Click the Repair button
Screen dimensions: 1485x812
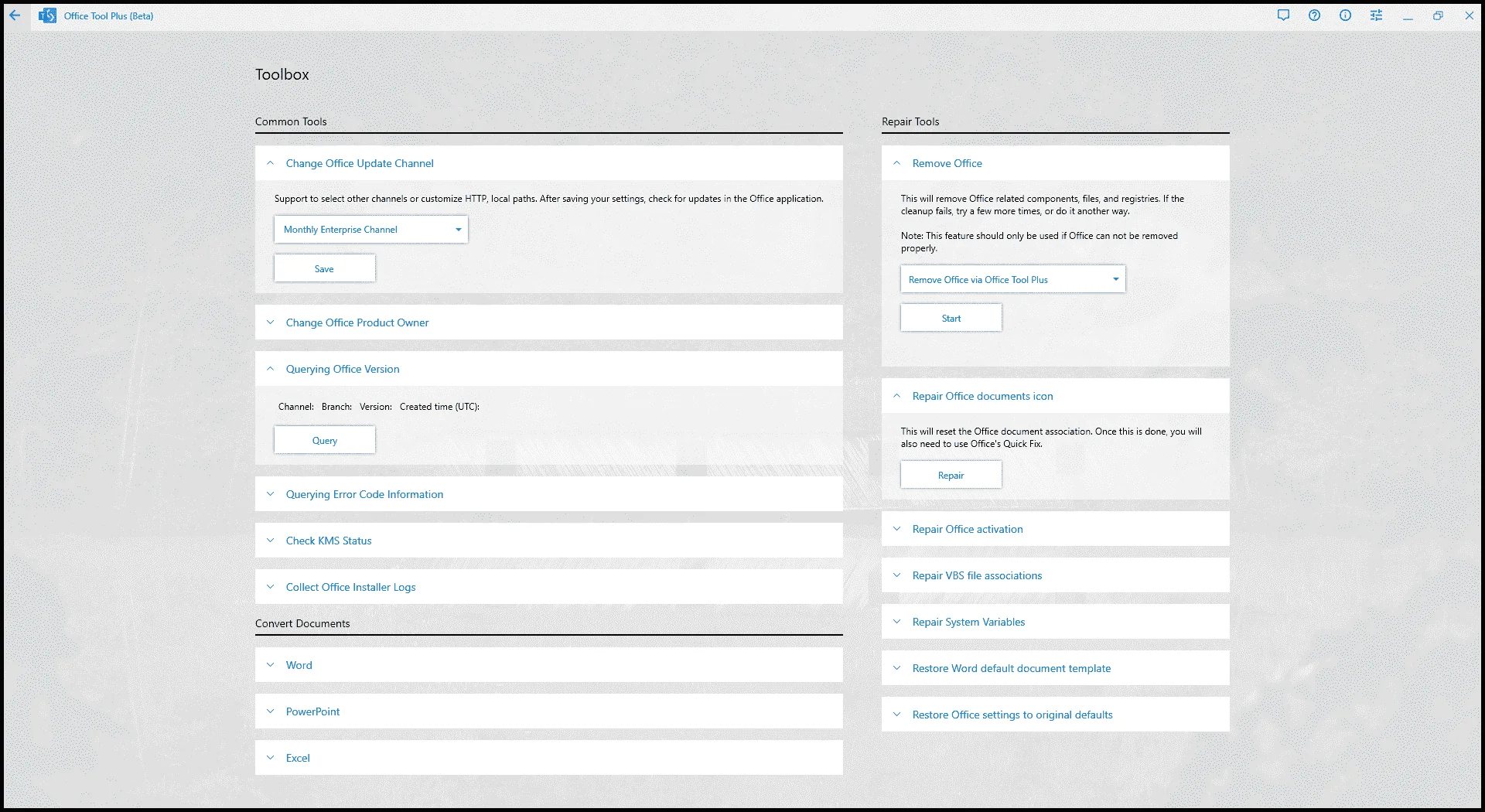point(951,475)
